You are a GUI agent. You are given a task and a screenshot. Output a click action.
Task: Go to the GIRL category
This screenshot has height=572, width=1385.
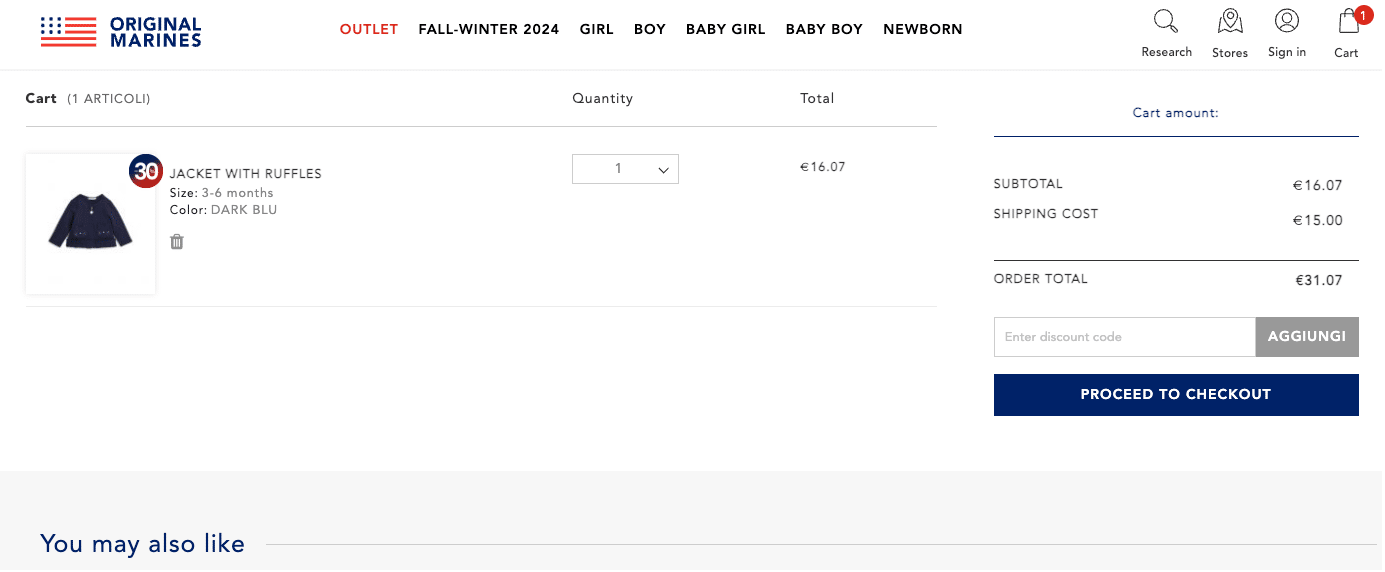pyautogui.click(x=596, y=29)
